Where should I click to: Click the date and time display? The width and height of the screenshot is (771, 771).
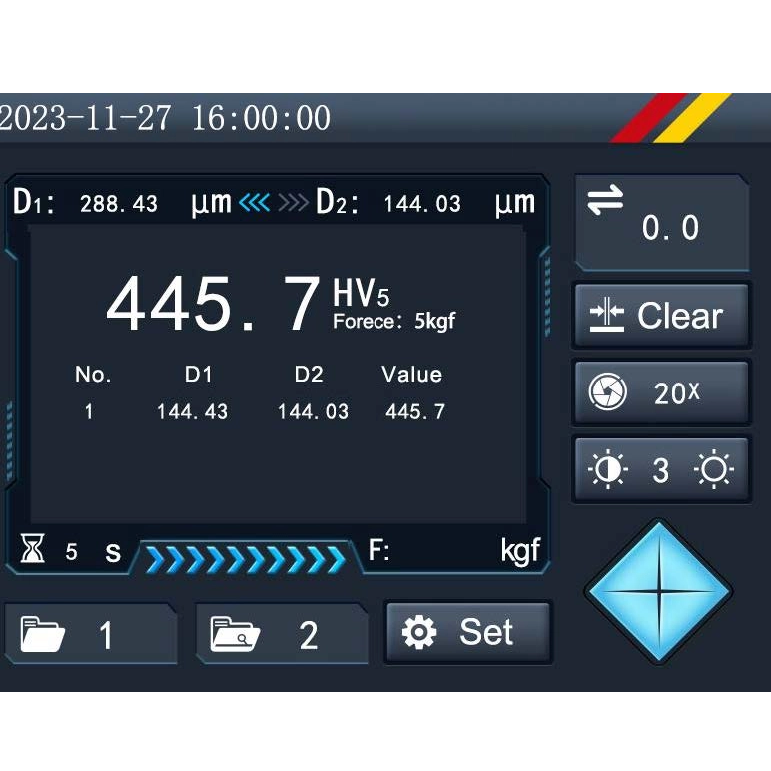166,118
